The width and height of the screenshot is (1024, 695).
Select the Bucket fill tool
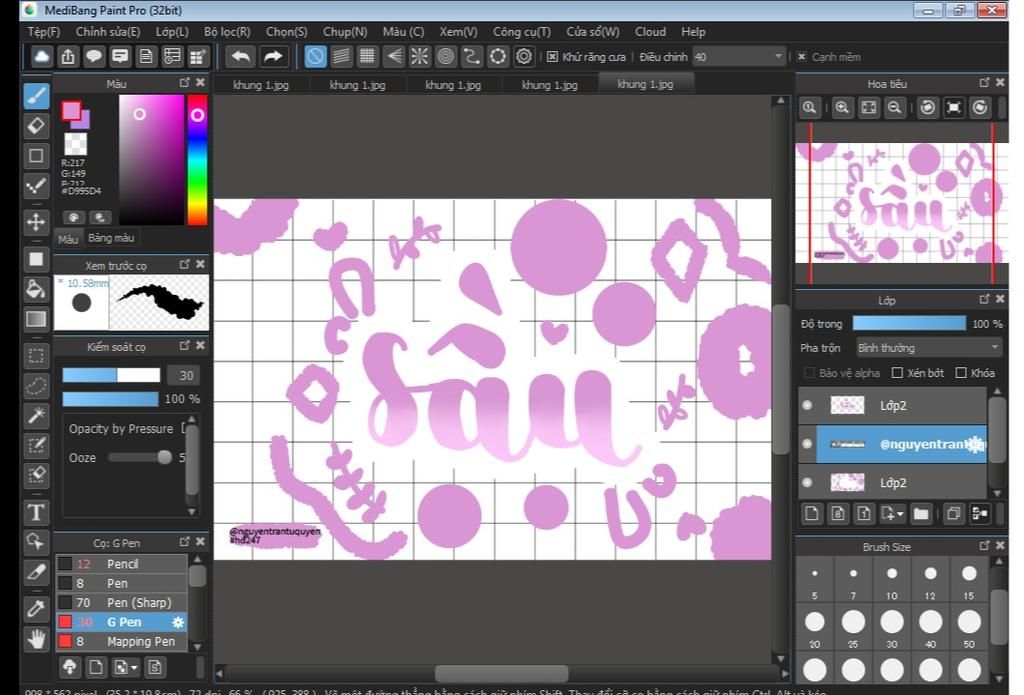click(36, 289)
